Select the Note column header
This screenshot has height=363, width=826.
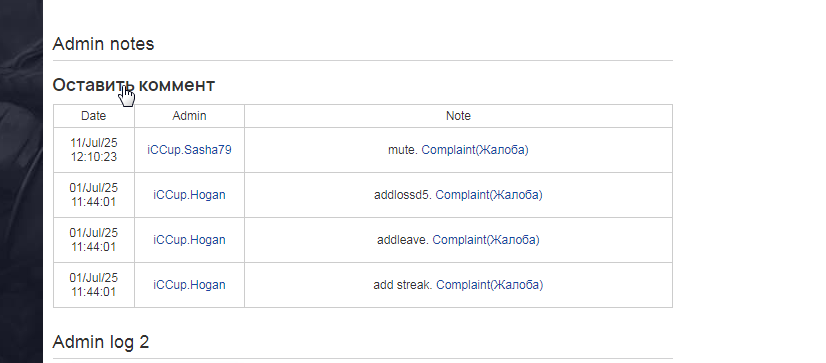point(458,116)
